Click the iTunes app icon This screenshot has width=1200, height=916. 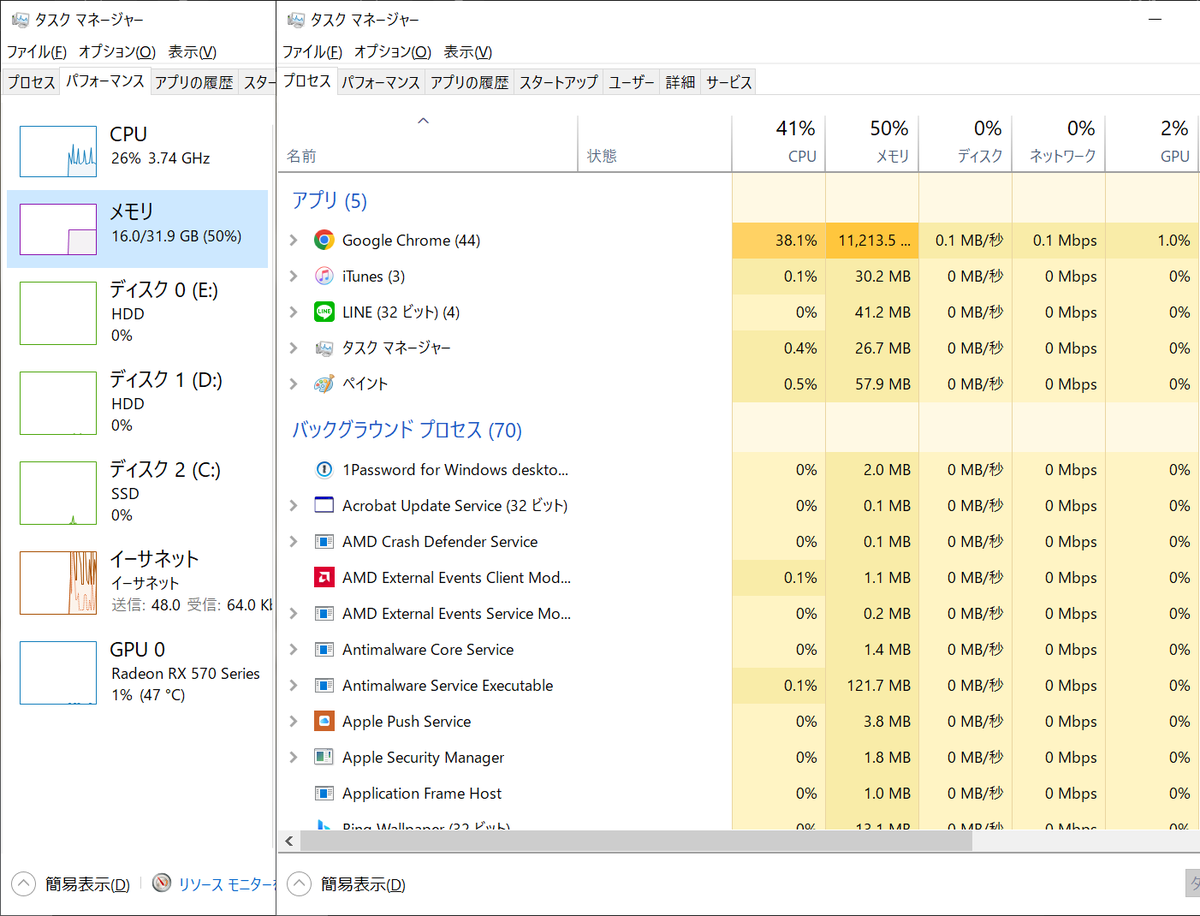point(323,276)
